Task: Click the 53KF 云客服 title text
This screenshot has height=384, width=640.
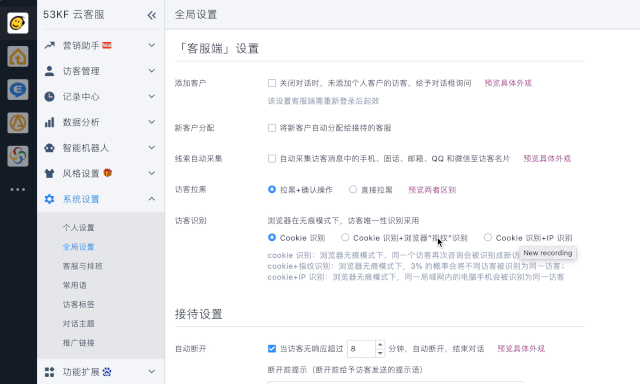Action: click(x=74, y=15)
